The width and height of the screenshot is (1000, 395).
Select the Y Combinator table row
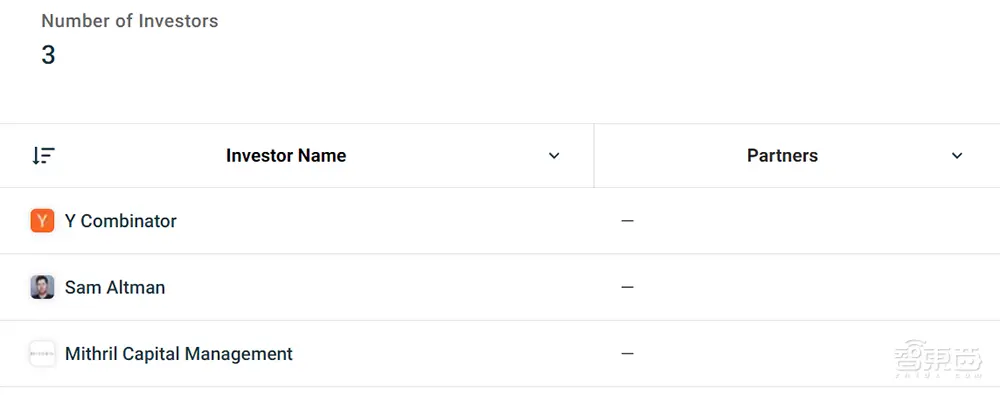pos(500,221)
